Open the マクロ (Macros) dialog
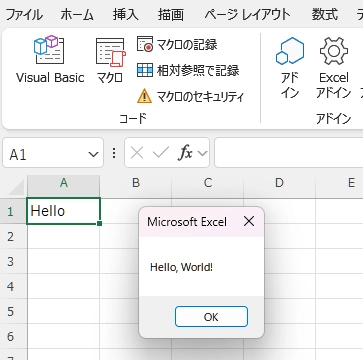Image resolution: width=363 pixels, height=360 pixels. click(110, 60)
